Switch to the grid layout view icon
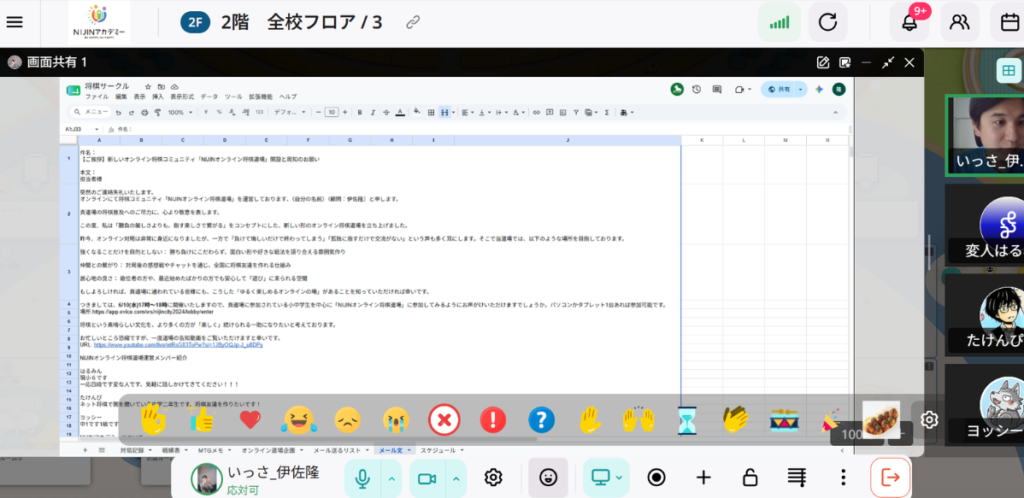Screen dimensions: 1024x498 [x=1009, y=70]
